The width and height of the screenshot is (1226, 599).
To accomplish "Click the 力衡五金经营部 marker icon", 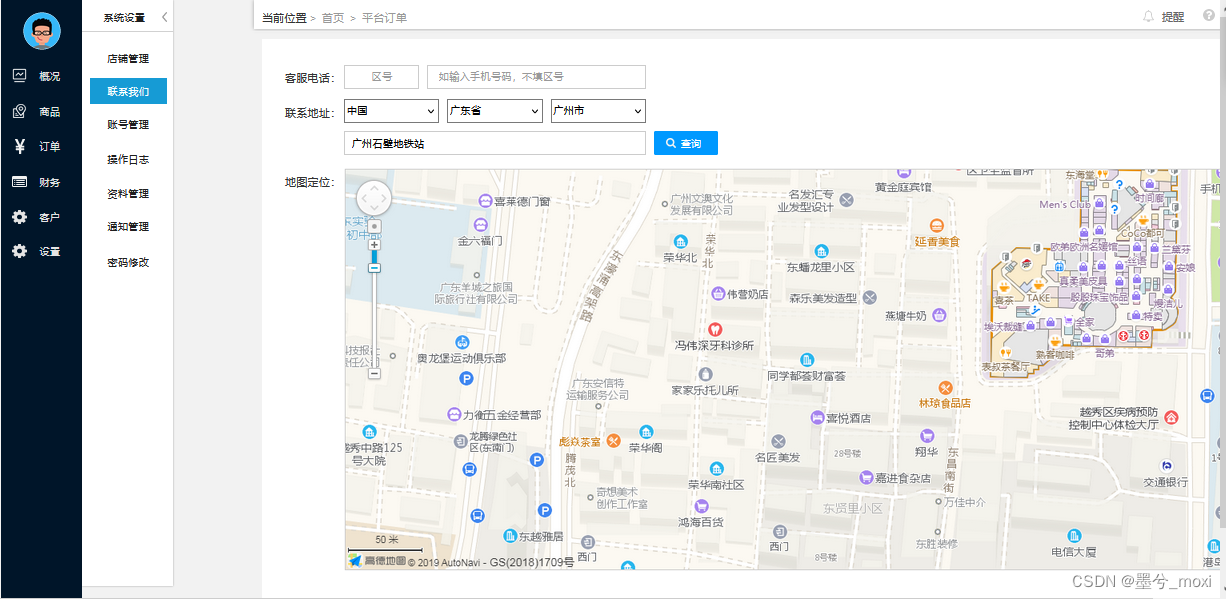I will pyautogui.click(x=453, y=414).
